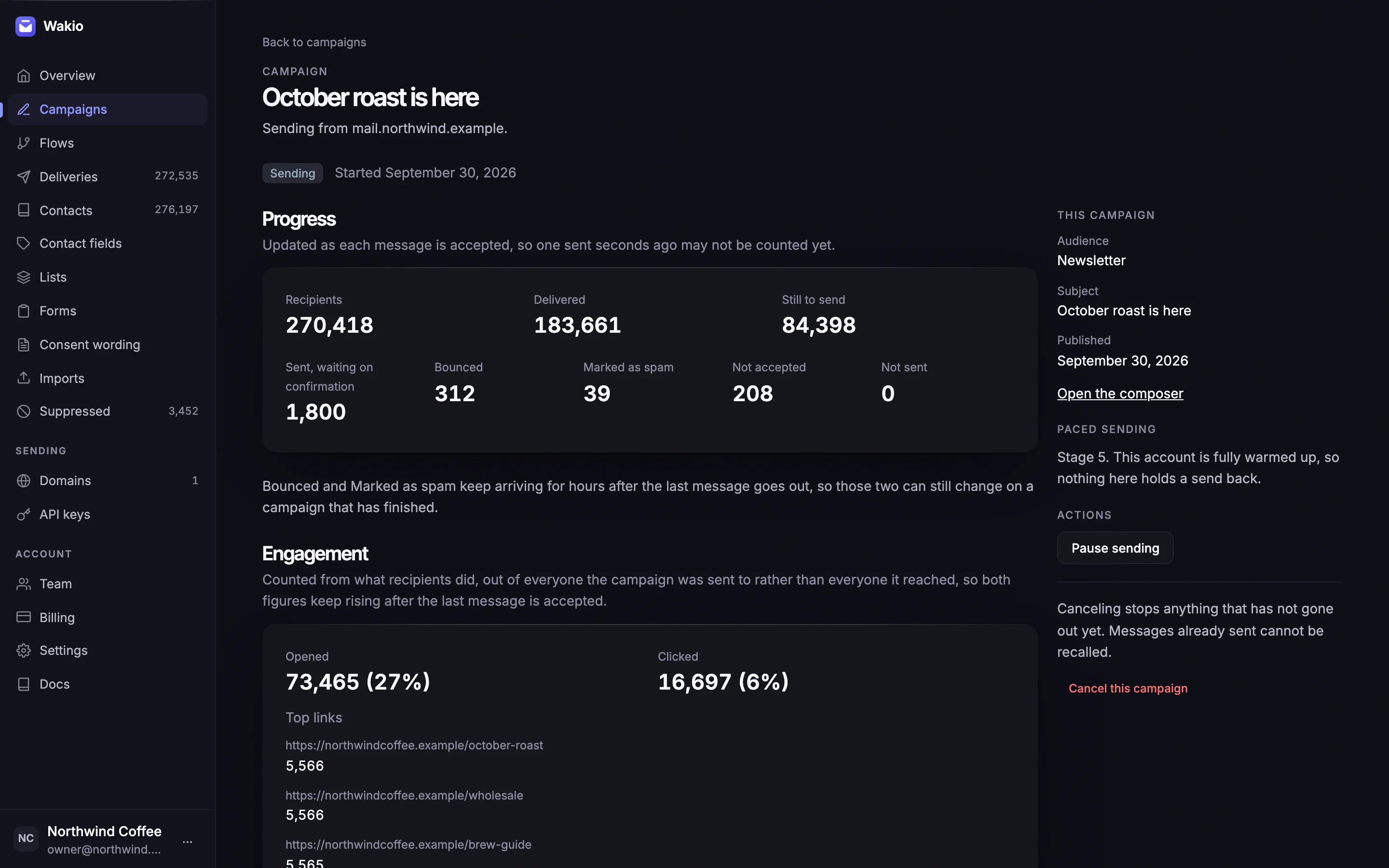The height and width of the screenshot is (868, 1389).
Task: Open the Northwind Coffee account ellipsis menu
Action: (x=188, y=841)
